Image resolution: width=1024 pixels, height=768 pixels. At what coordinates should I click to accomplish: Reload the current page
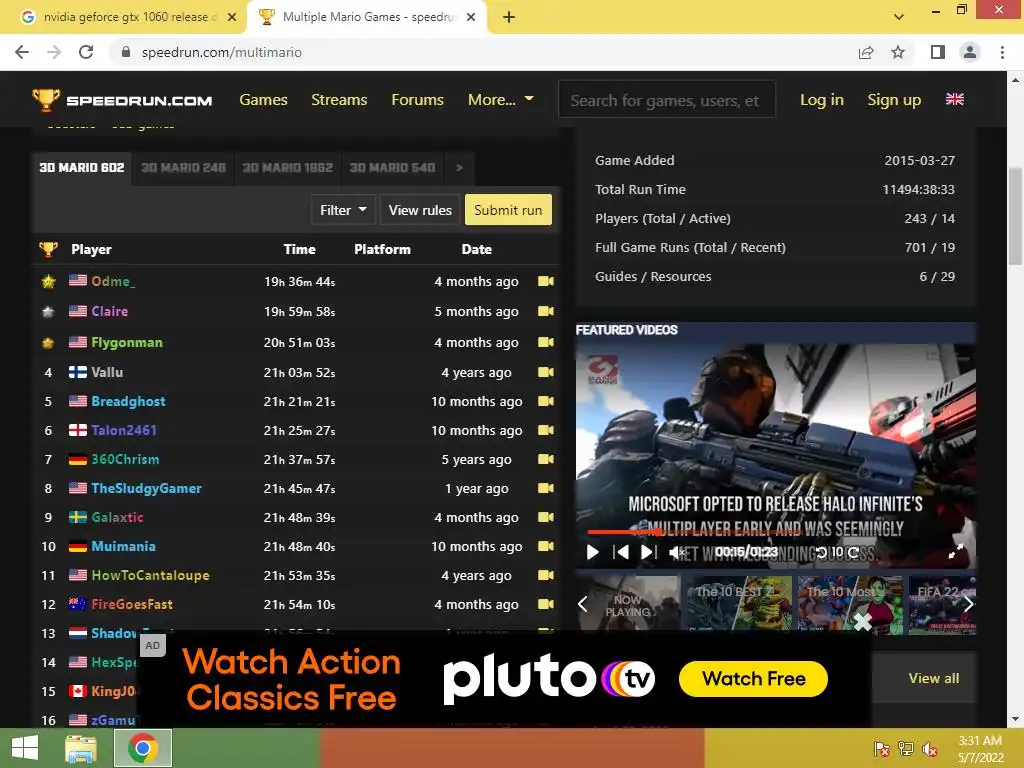coord(86,52)
